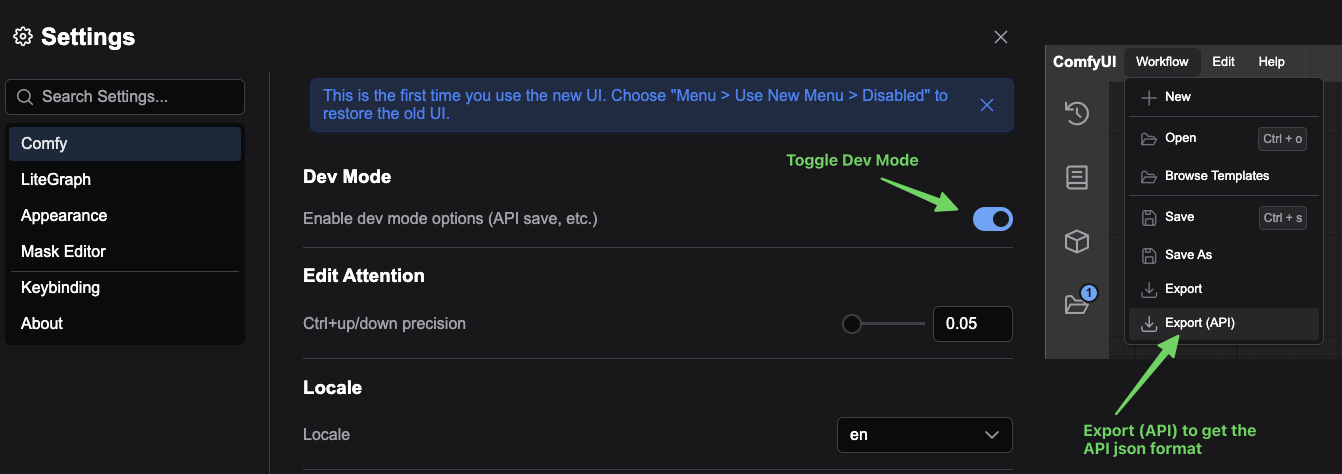
Task: Open the Edit menu
Action: (x=1223, y=62)
